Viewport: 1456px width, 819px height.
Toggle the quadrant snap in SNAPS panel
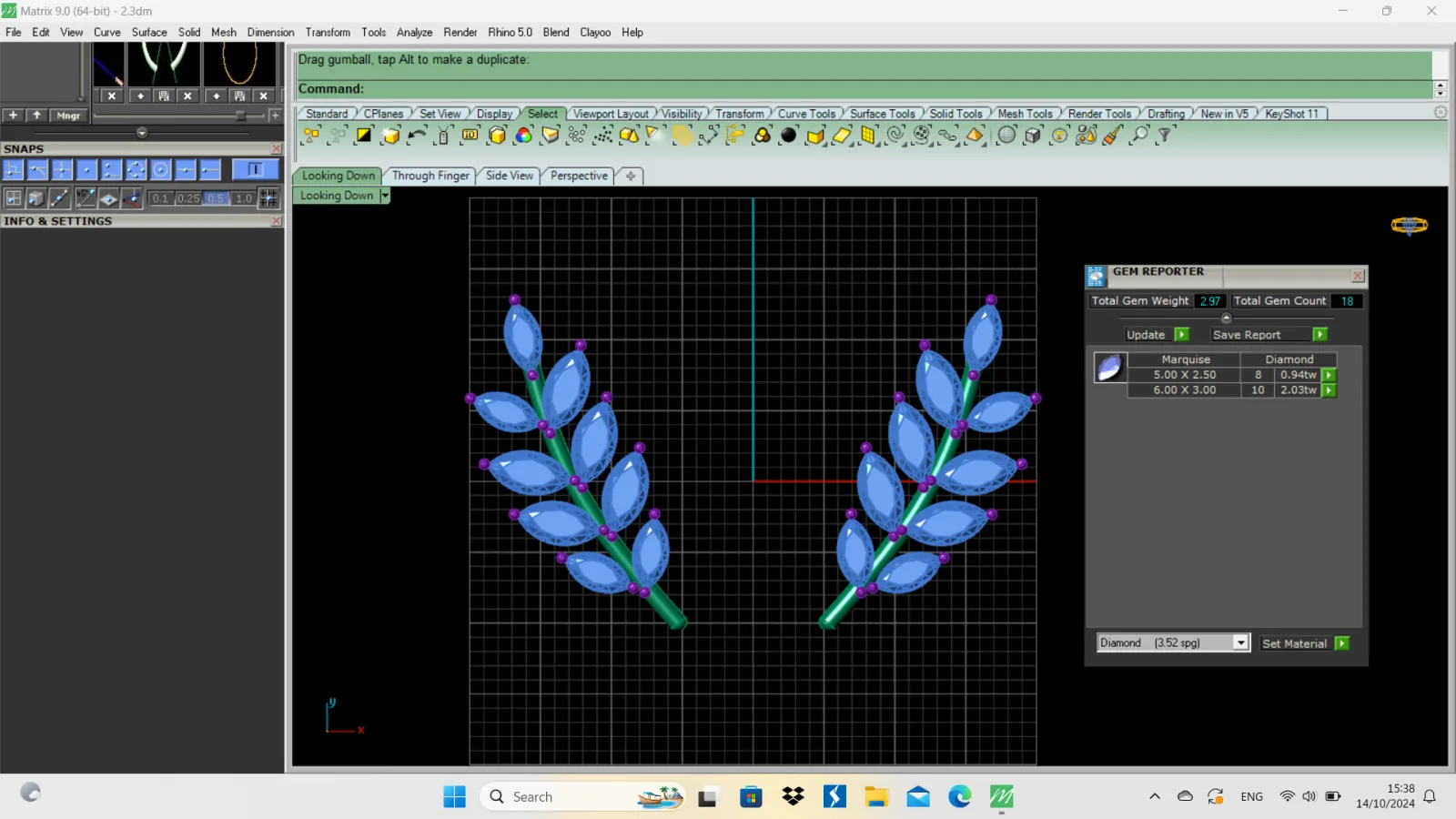[x=136, y=169]
